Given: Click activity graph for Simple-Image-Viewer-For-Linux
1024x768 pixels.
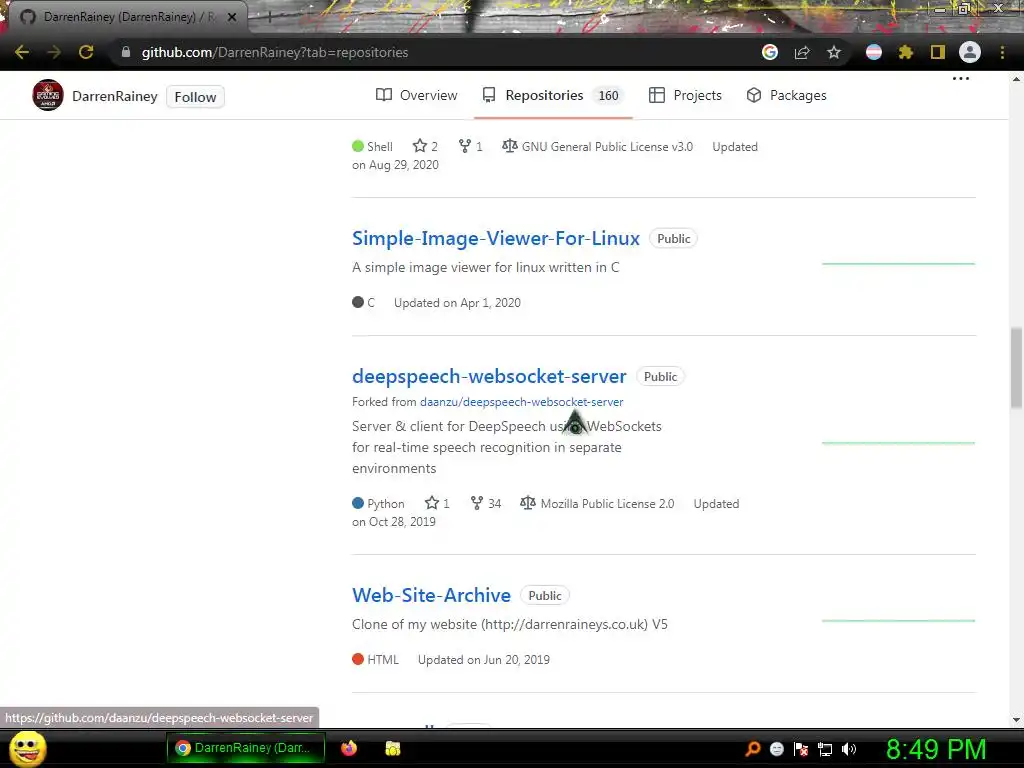Looking at the screenshot, I should (898, 264).
